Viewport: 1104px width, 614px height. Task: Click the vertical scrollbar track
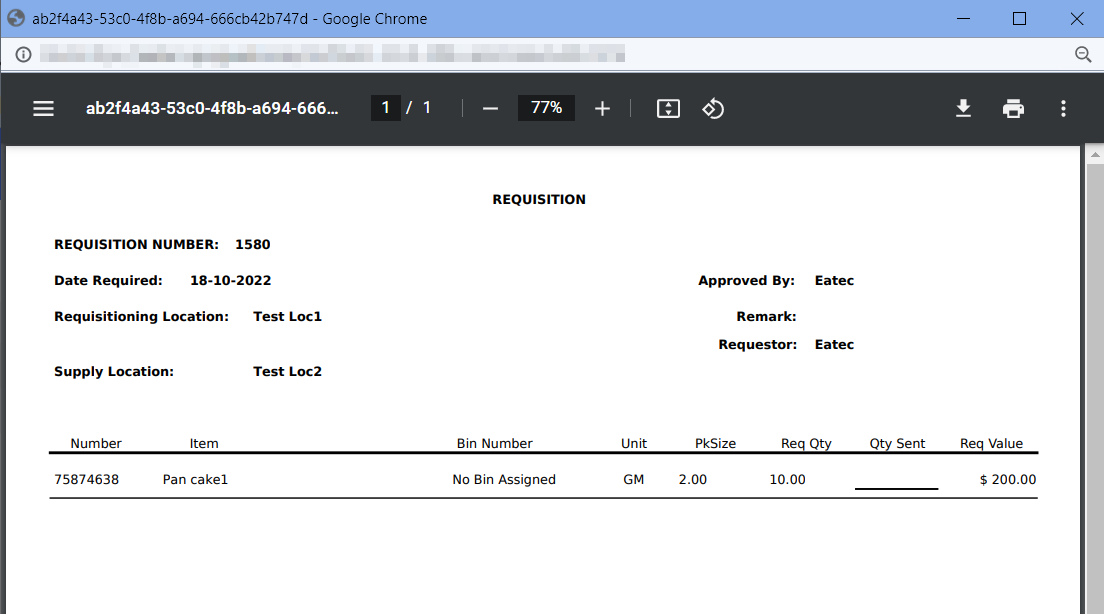coord(1094,400)
